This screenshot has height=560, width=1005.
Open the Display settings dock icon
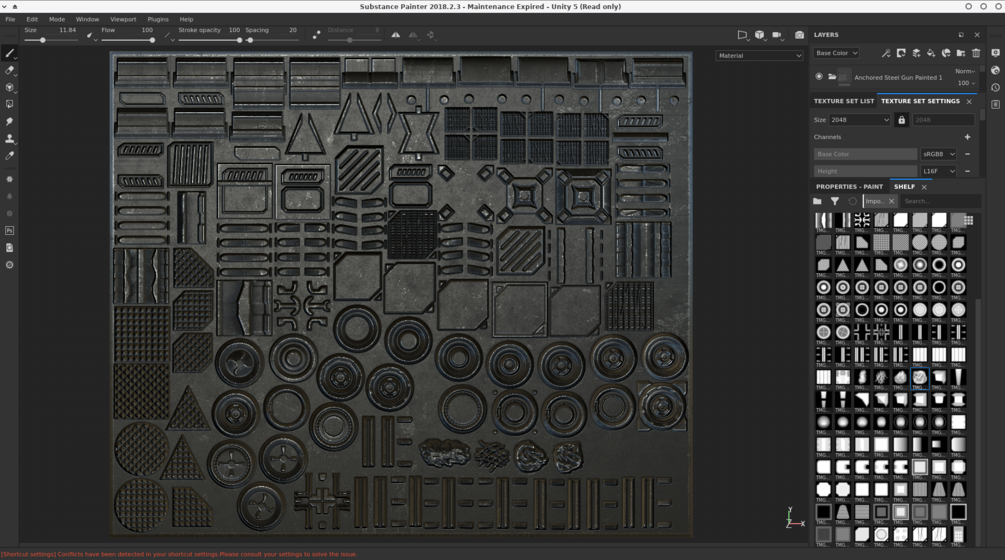[995, 53]
